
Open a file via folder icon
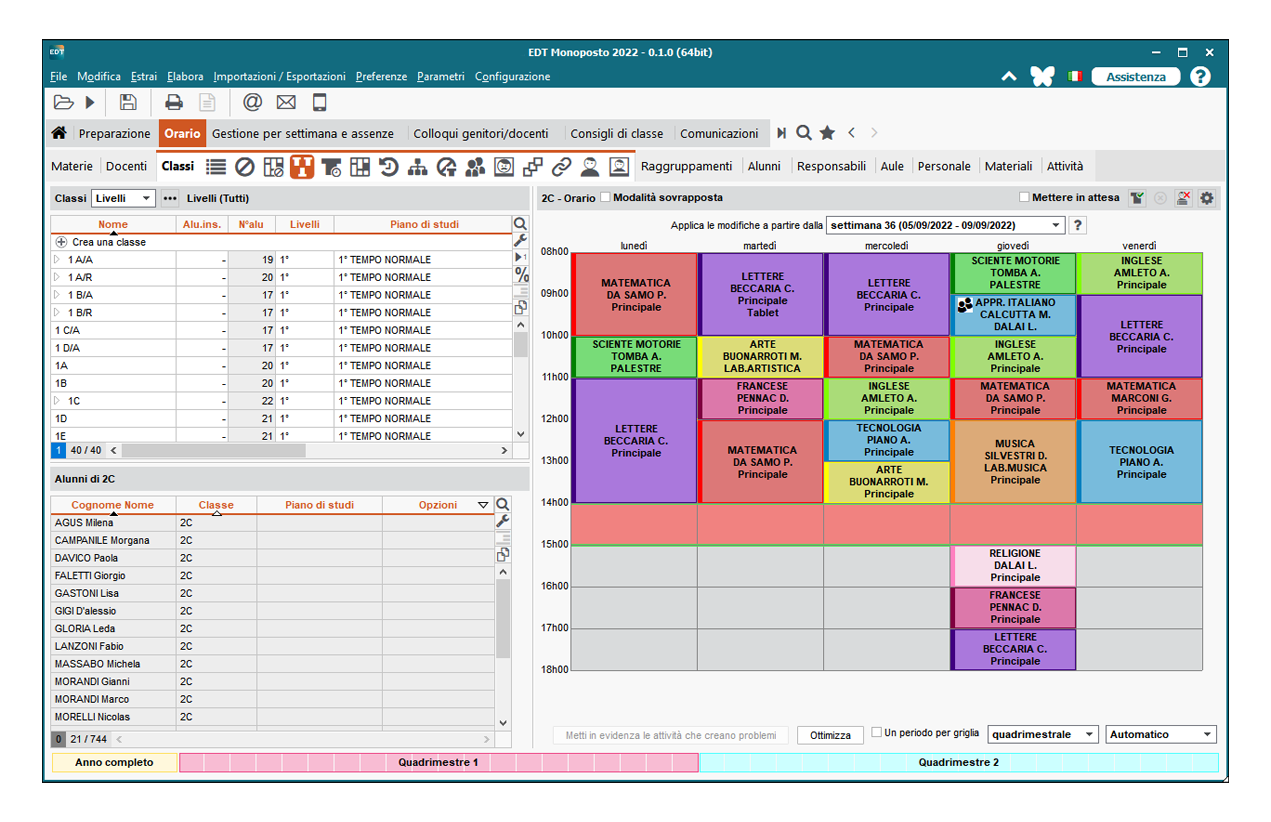[63, 101]
